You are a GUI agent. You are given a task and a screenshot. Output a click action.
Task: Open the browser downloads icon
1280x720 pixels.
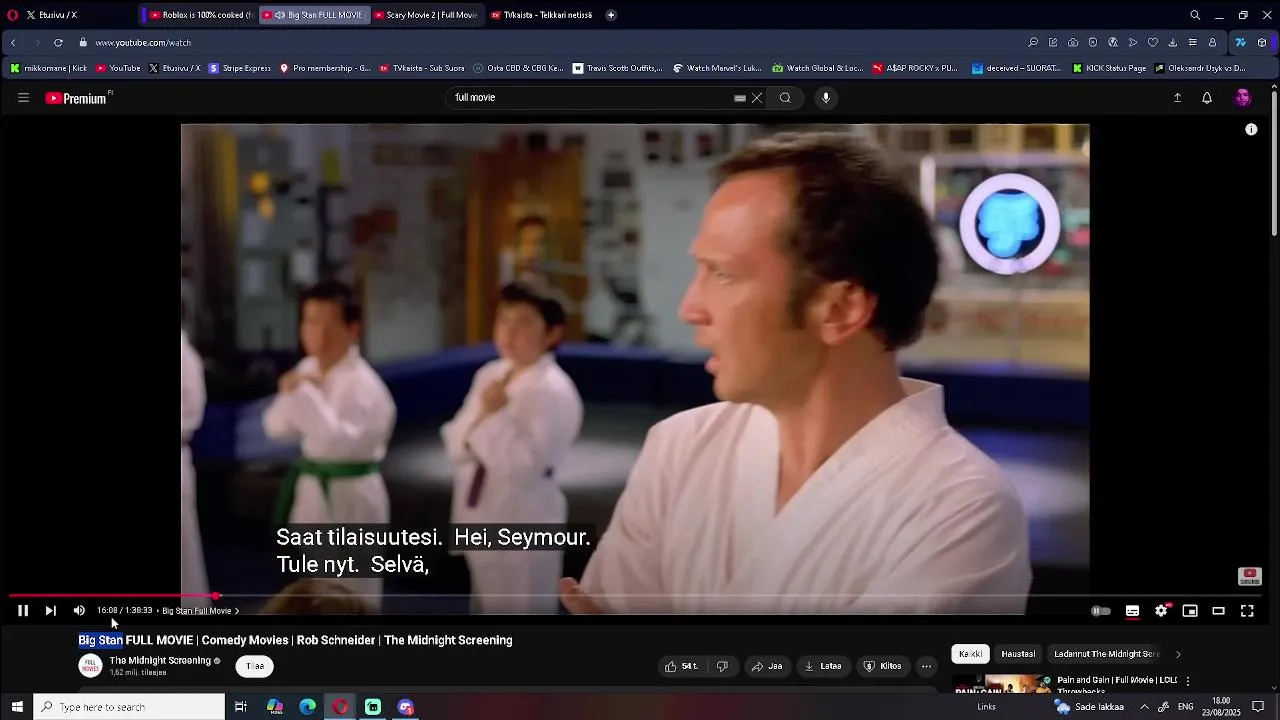tap(1172, 43)
